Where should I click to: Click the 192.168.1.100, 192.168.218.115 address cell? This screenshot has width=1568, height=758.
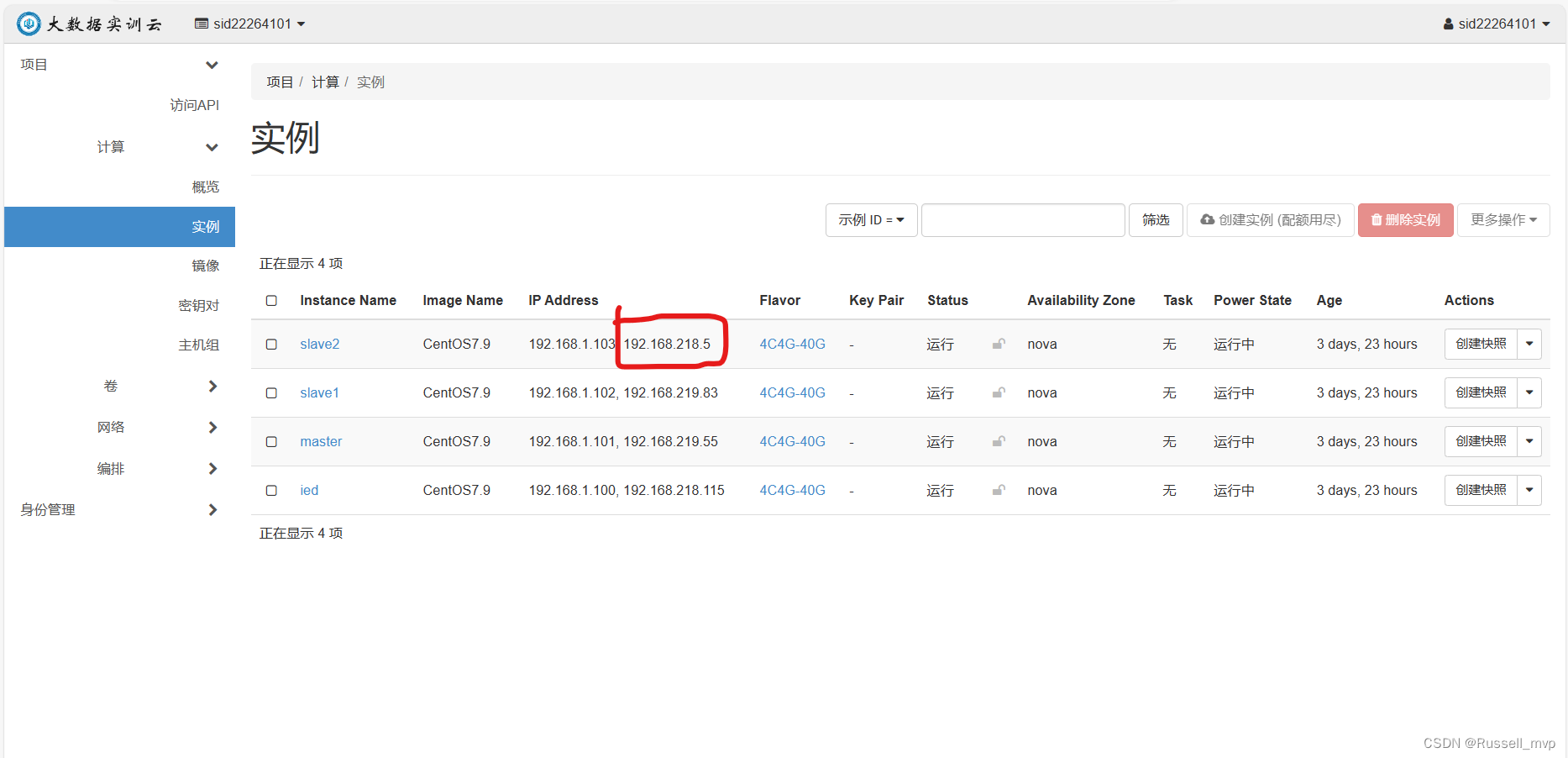coord(627,491)
